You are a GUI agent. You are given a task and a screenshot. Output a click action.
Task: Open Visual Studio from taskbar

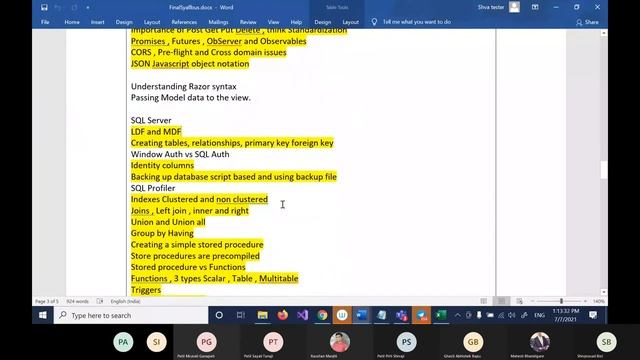click(302, 315)
